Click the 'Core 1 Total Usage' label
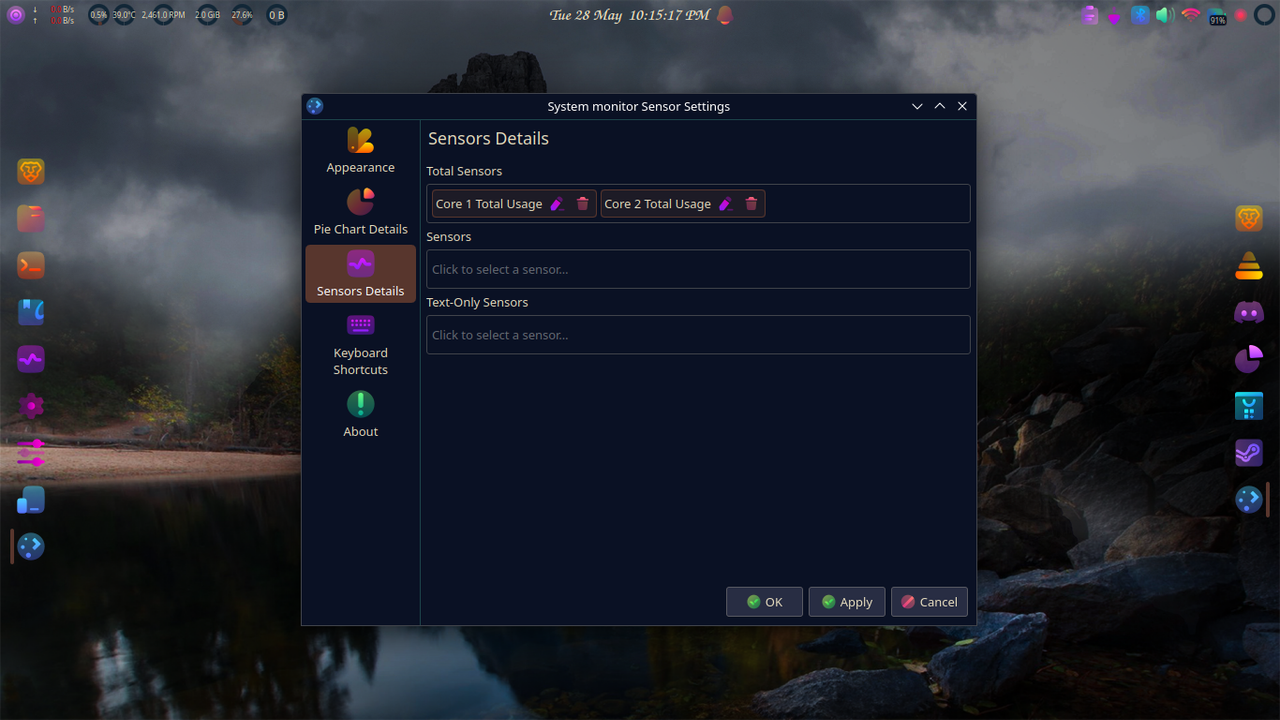The height and width of the screenshot is (720, 1280). [489, 204]
